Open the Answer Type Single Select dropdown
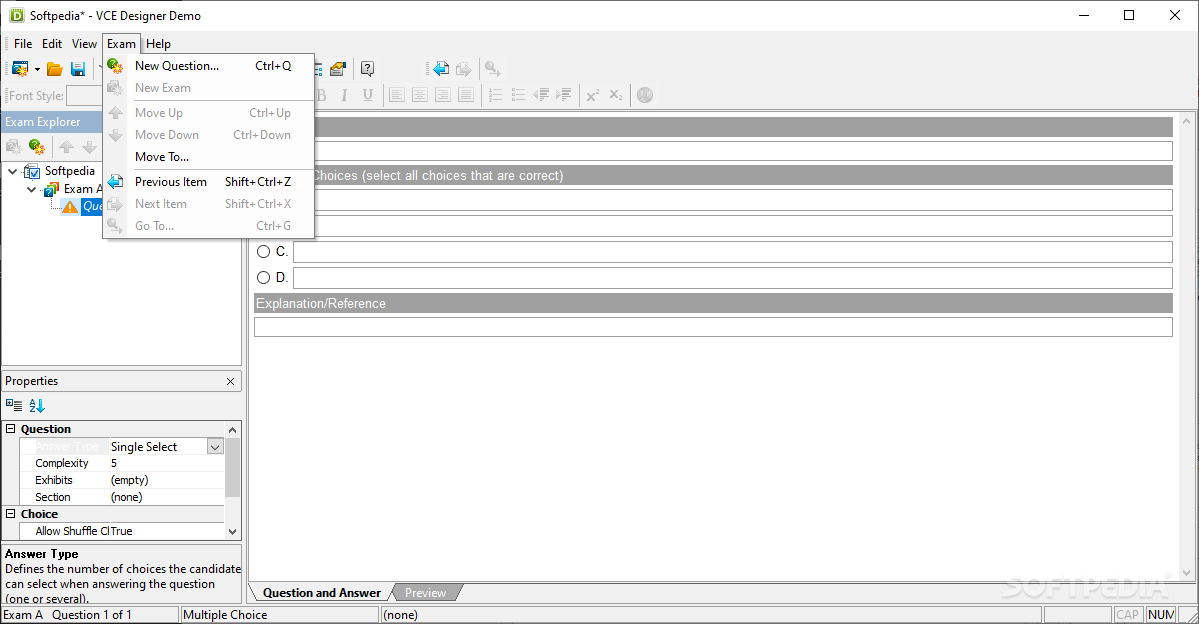The image size is (1199, 624). 215,447
